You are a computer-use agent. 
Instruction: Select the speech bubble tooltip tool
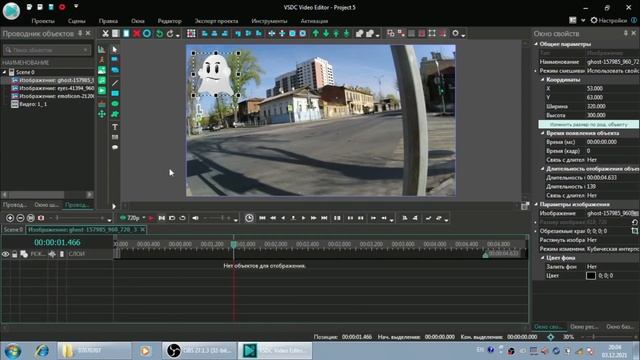tap(115, 147)
